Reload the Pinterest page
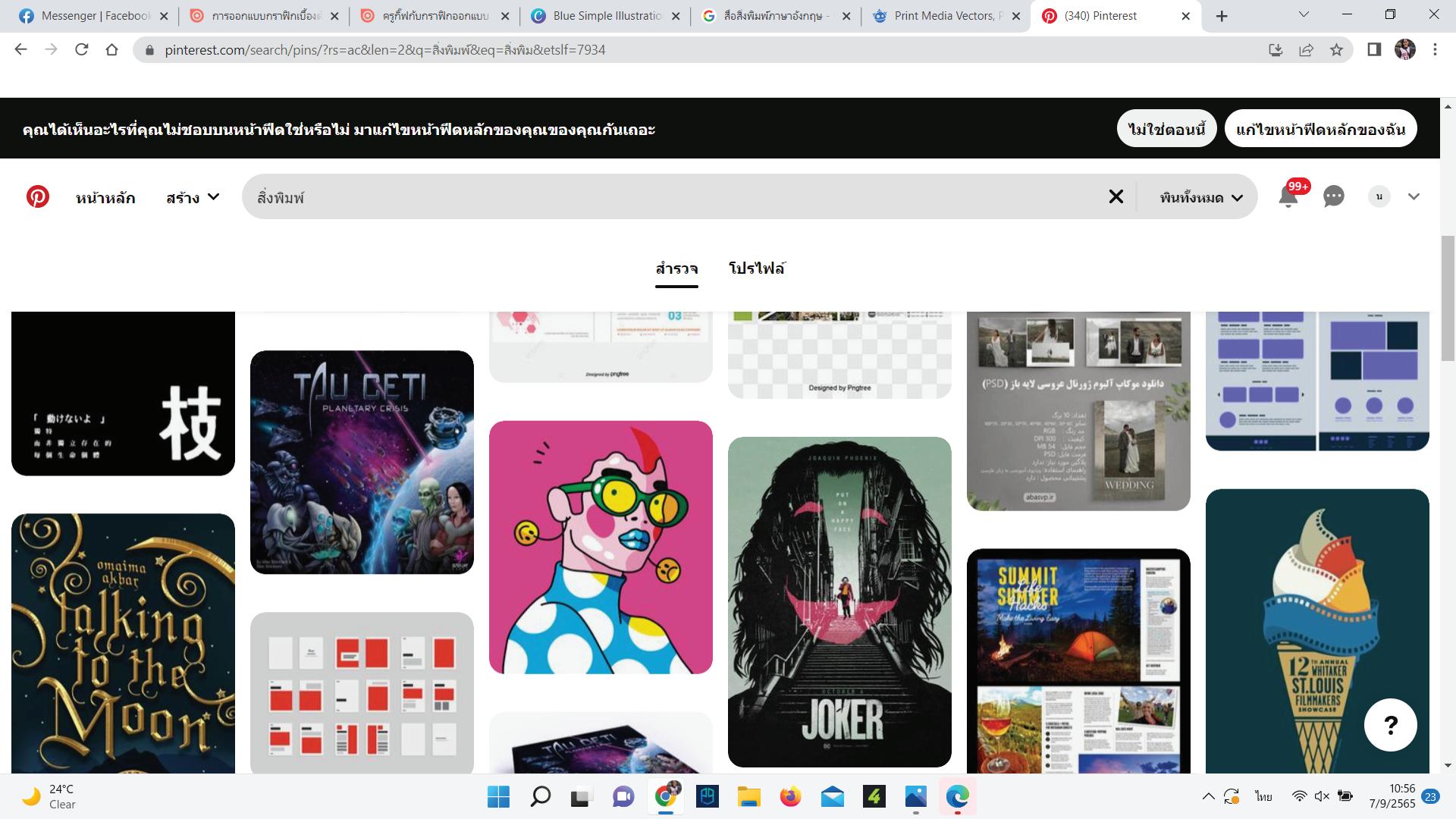Screen dimensions: 1456x819 point(81,49)
